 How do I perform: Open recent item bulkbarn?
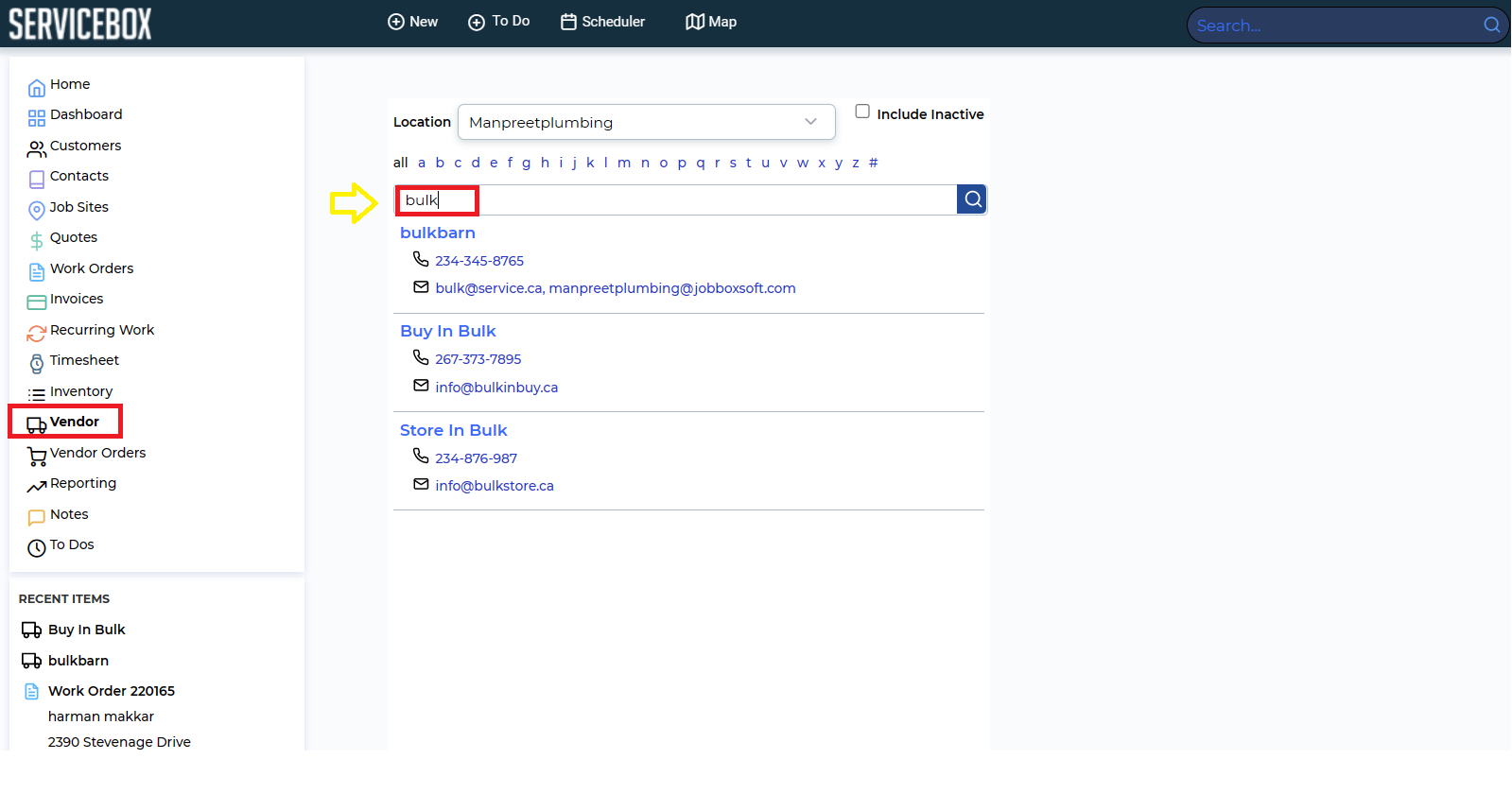pyautogui.click(x=78, y=661)
